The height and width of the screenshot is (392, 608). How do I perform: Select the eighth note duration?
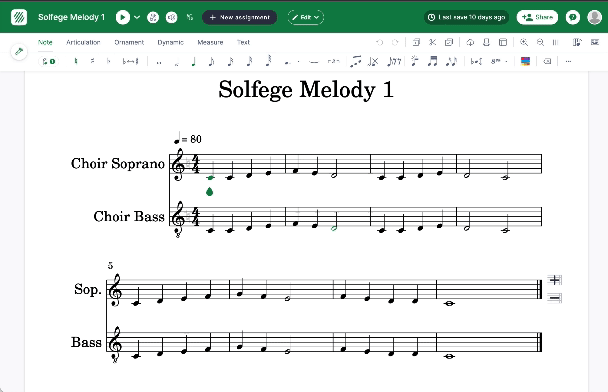[211, 61]
